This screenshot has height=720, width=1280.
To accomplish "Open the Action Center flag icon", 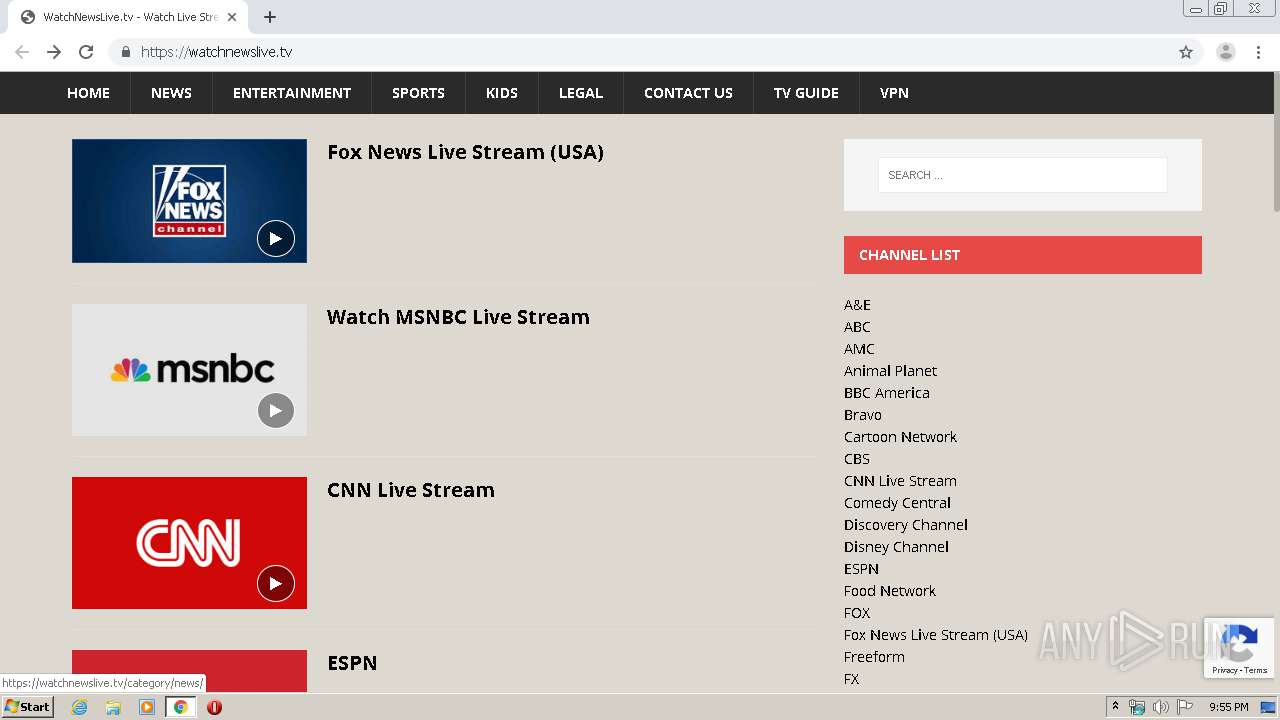I will tap(1185, 707).
